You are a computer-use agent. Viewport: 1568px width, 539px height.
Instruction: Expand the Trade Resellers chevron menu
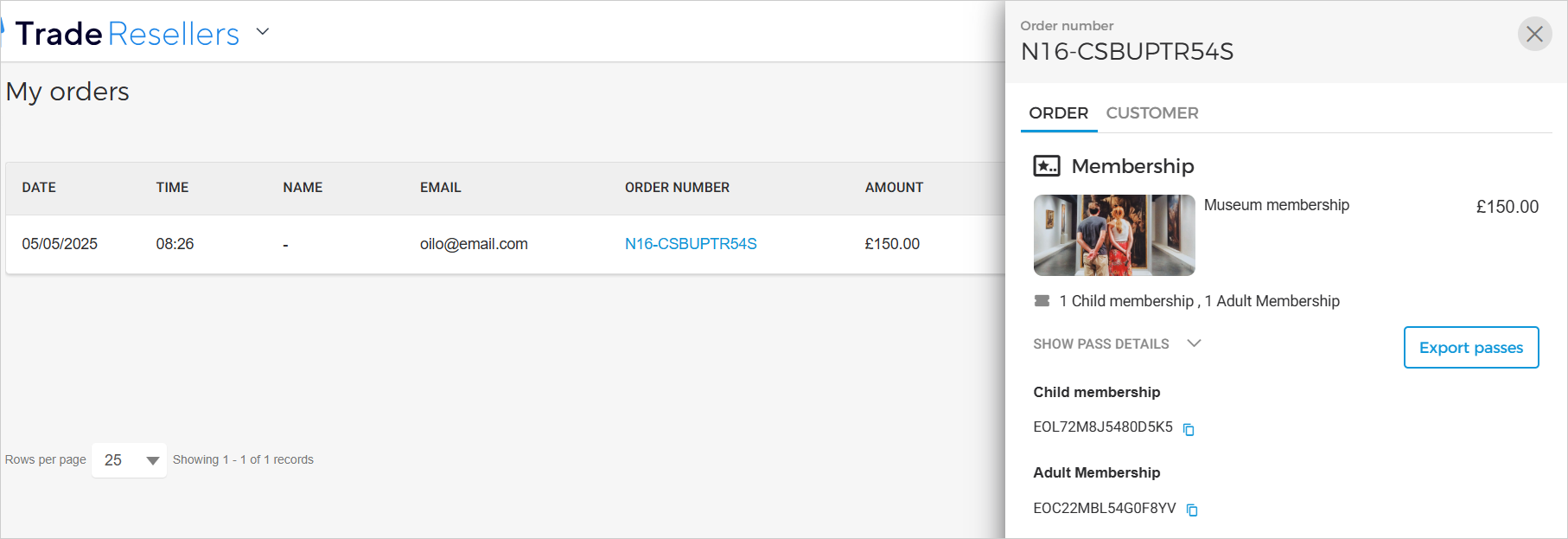point(263,32)
